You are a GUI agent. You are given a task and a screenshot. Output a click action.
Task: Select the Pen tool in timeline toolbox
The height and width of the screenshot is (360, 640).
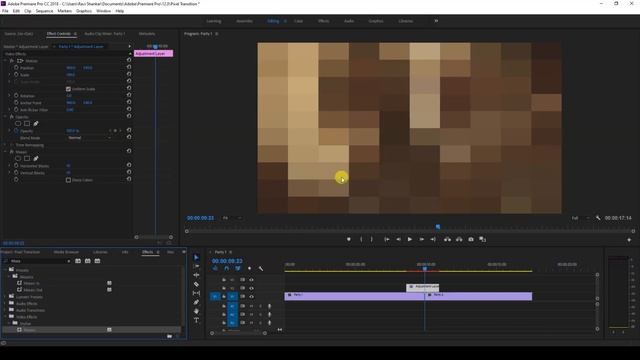[x=196, y=302]
